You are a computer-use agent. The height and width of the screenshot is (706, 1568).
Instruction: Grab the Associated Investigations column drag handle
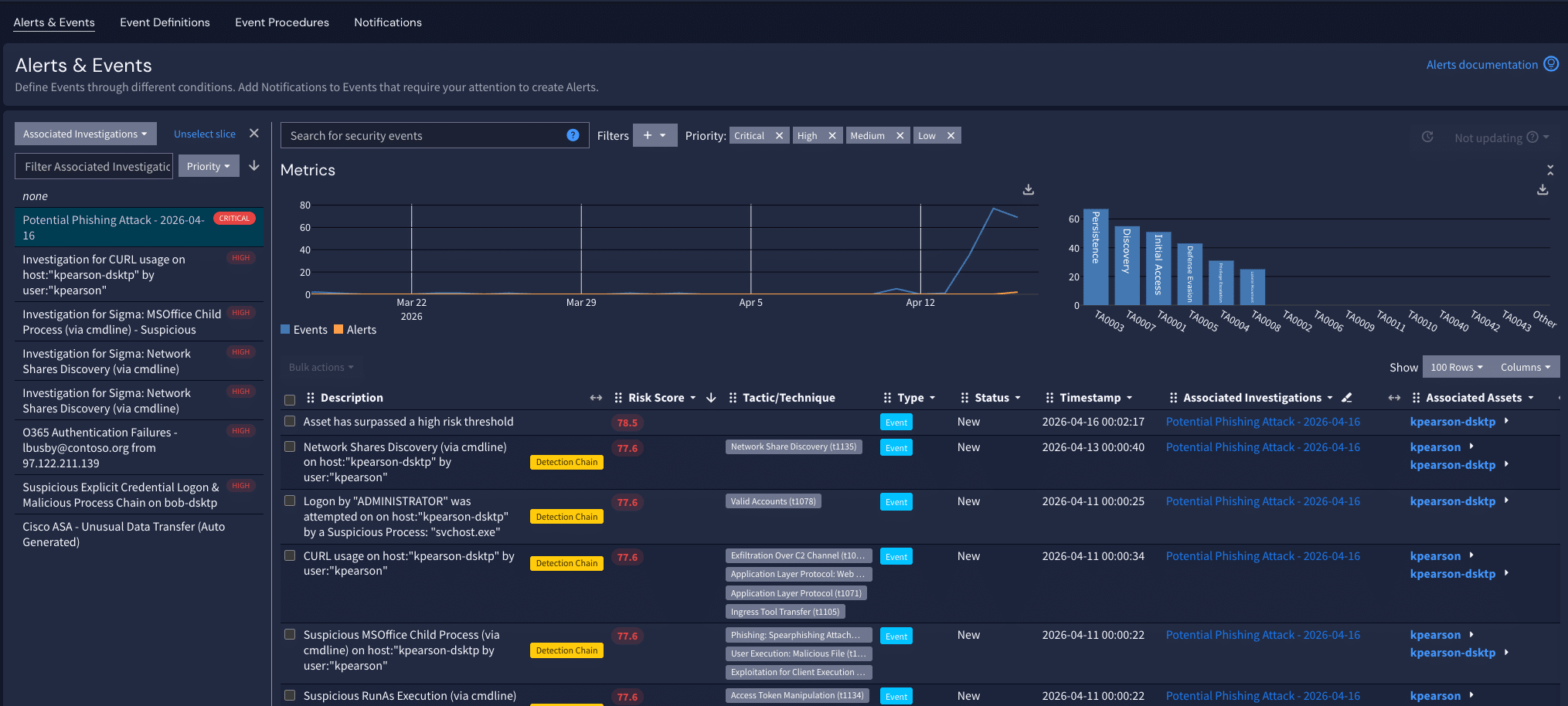[x=1173, y=398]
